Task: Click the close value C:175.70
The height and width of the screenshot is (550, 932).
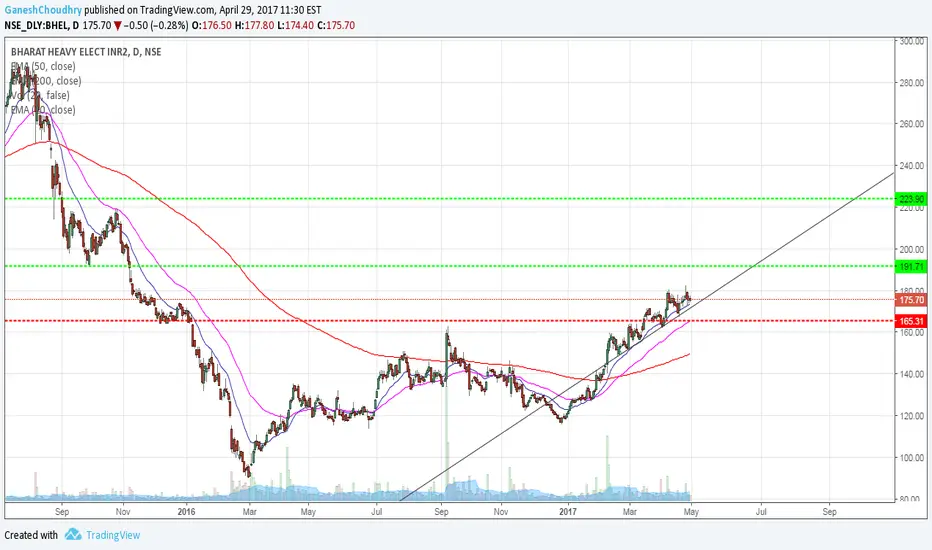Action: [336, 26]
